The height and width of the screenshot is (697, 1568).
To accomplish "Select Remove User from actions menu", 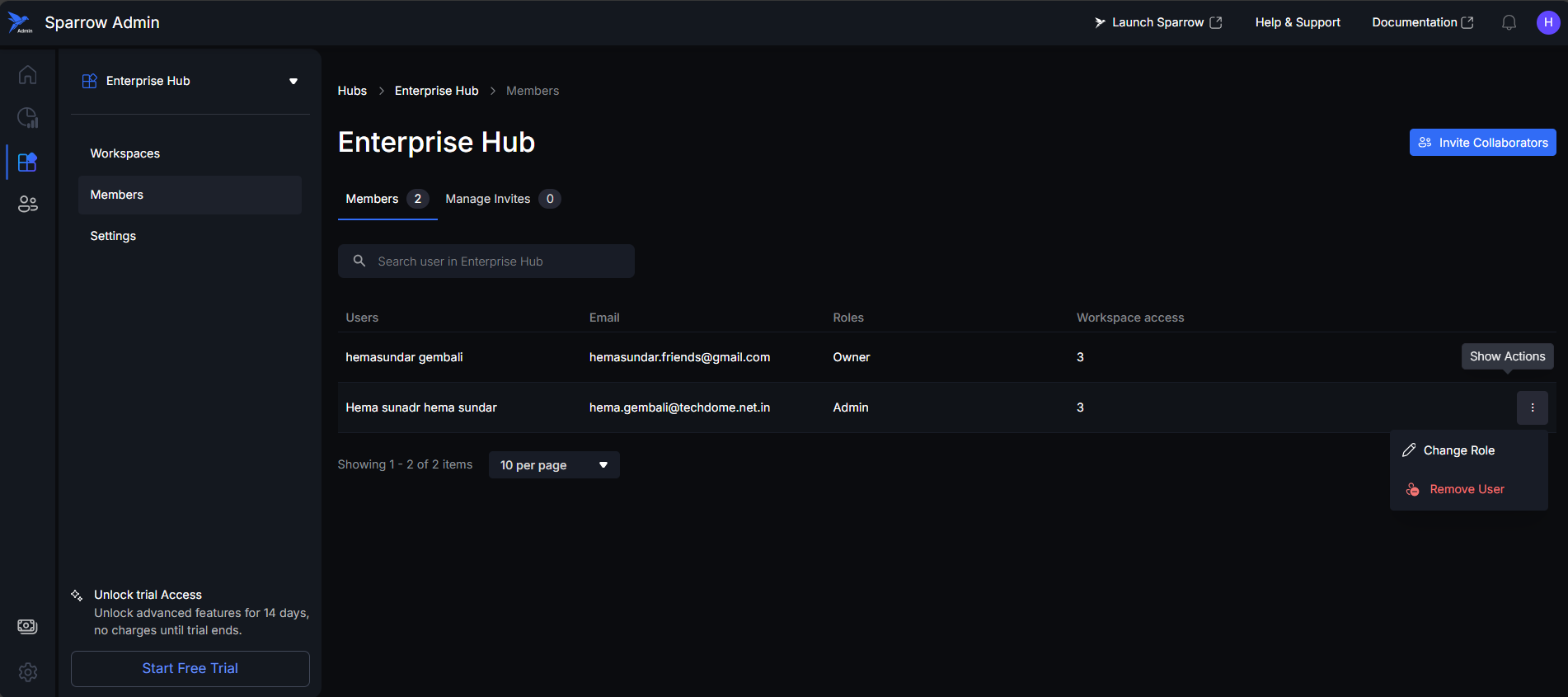I will 1466,489.
